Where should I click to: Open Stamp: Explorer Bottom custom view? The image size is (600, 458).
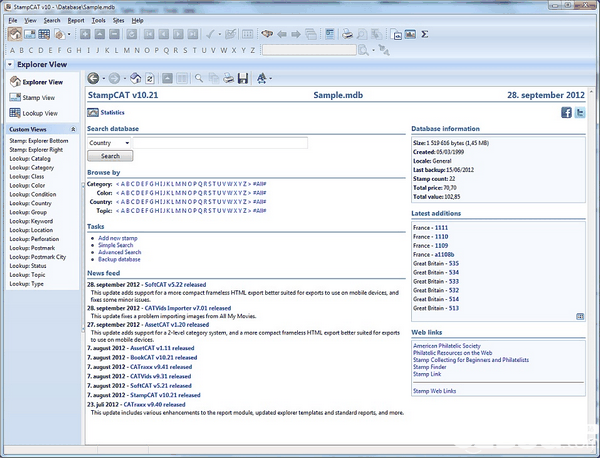click(39, 141)
